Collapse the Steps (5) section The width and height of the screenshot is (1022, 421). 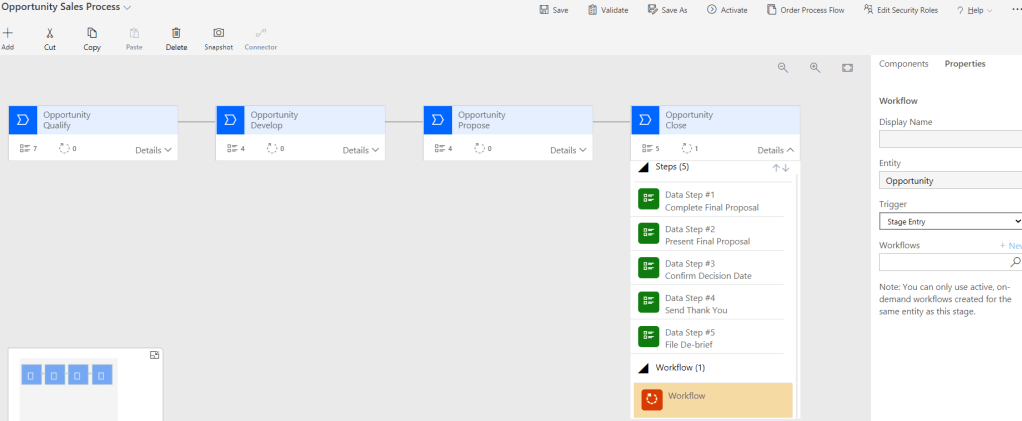[644, 168]
